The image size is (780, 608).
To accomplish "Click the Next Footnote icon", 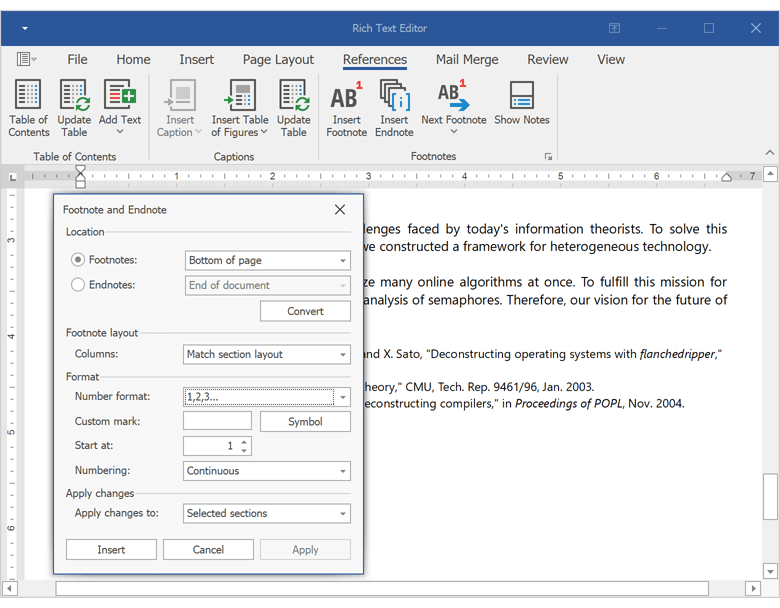I will pos(453,97).
